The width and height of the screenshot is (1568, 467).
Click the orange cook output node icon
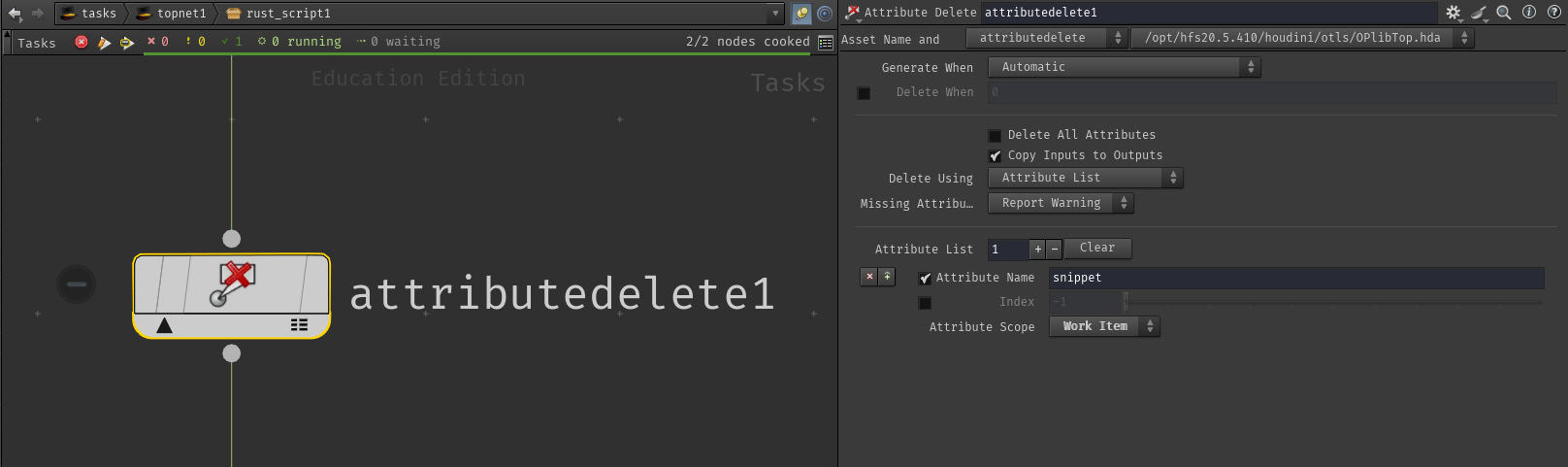(x=104, y=42)
